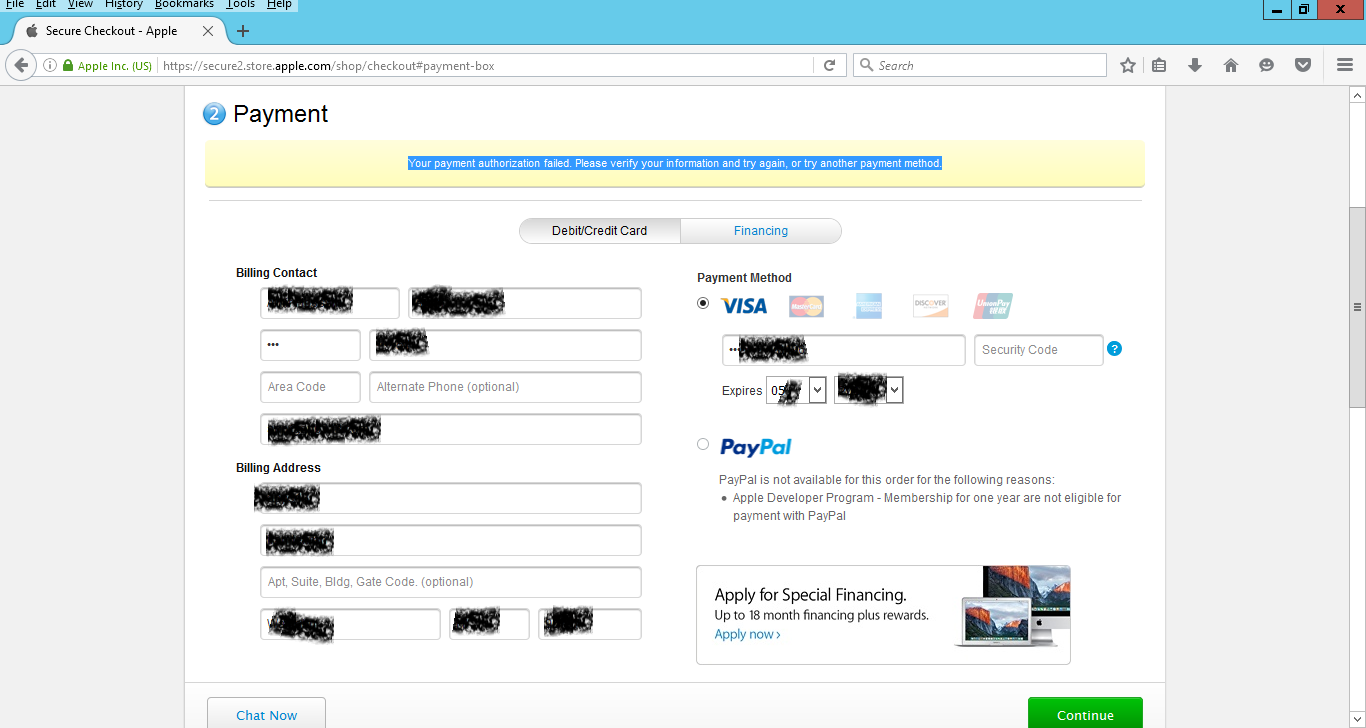Image resolution: width=1366 pixels, height=728 pixels.
Task: Click the Apt, Suite, Bldg, Gate Code field
Action: click(x=451, y=582)
